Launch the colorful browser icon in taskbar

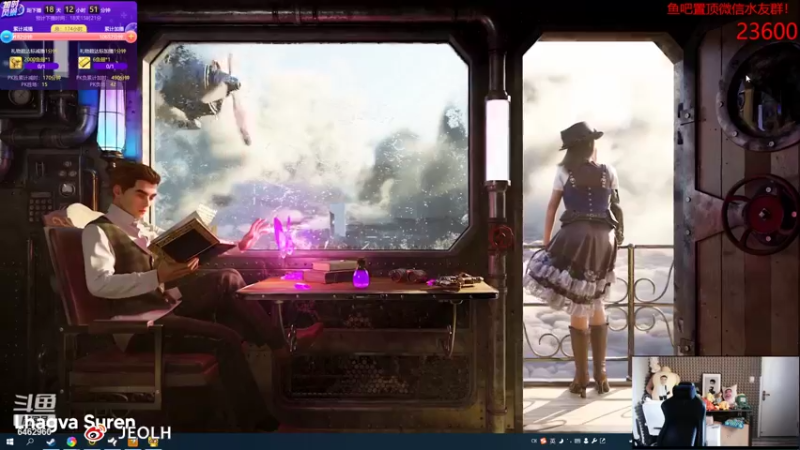(71, 443)
